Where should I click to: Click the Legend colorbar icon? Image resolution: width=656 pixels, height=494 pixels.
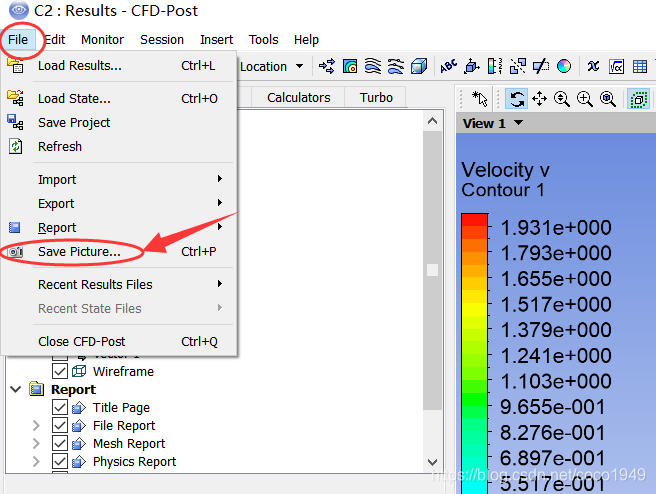[495, 66]
